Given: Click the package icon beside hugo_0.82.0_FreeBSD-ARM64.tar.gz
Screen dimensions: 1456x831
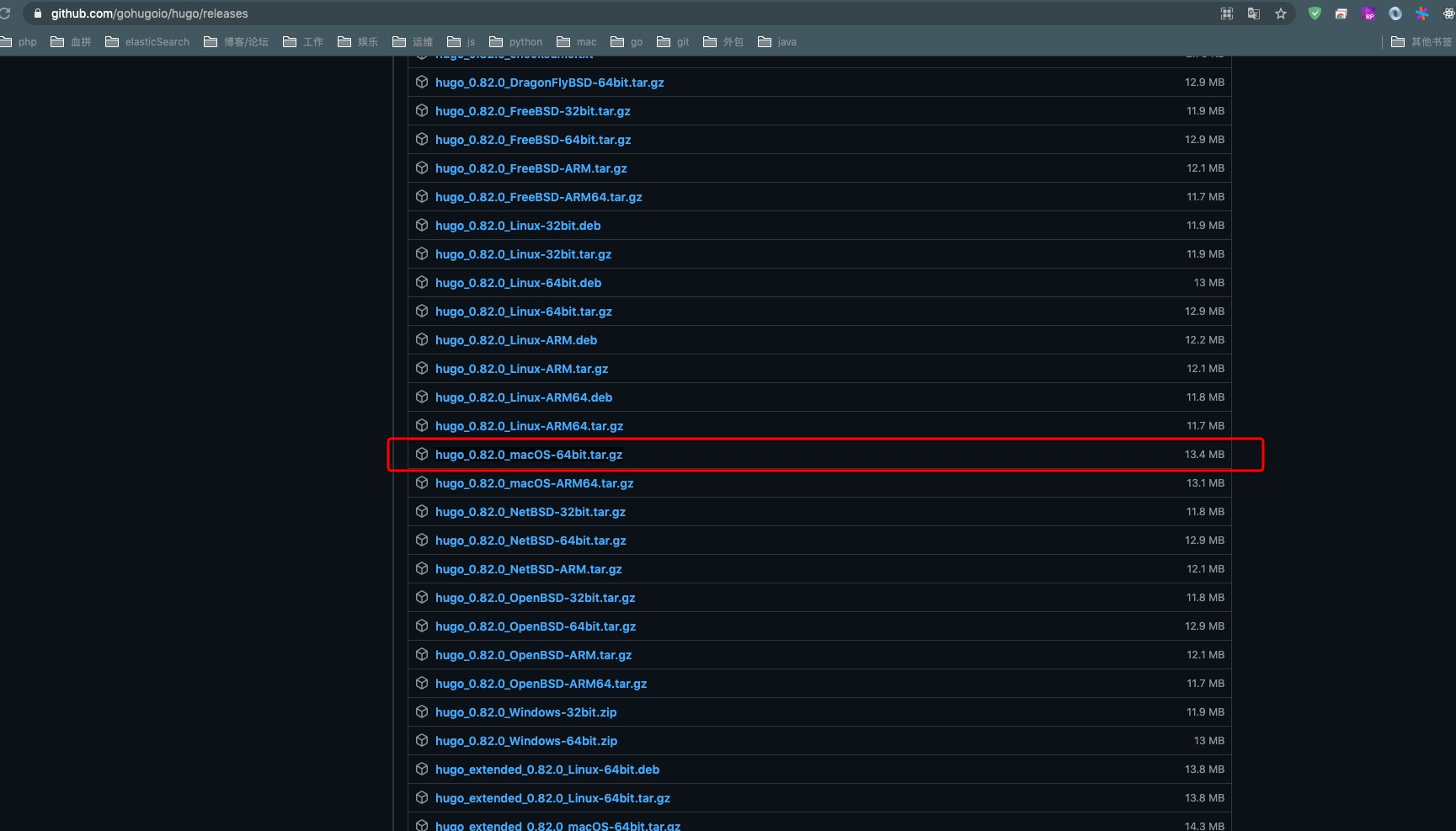Looking at the screenshot, I should point(422,196).
